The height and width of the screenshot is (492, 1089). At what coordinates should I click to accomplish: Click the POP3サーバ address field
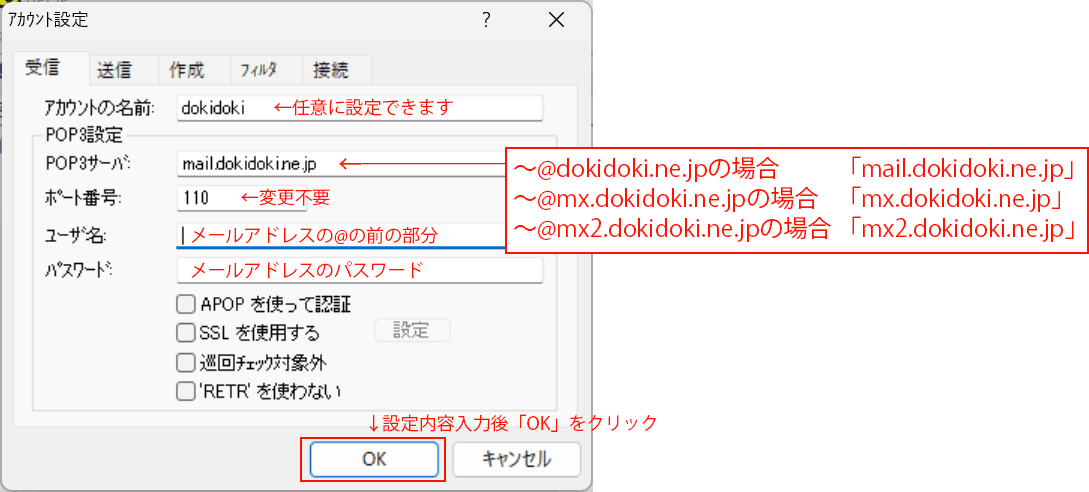tap(340, 164)
